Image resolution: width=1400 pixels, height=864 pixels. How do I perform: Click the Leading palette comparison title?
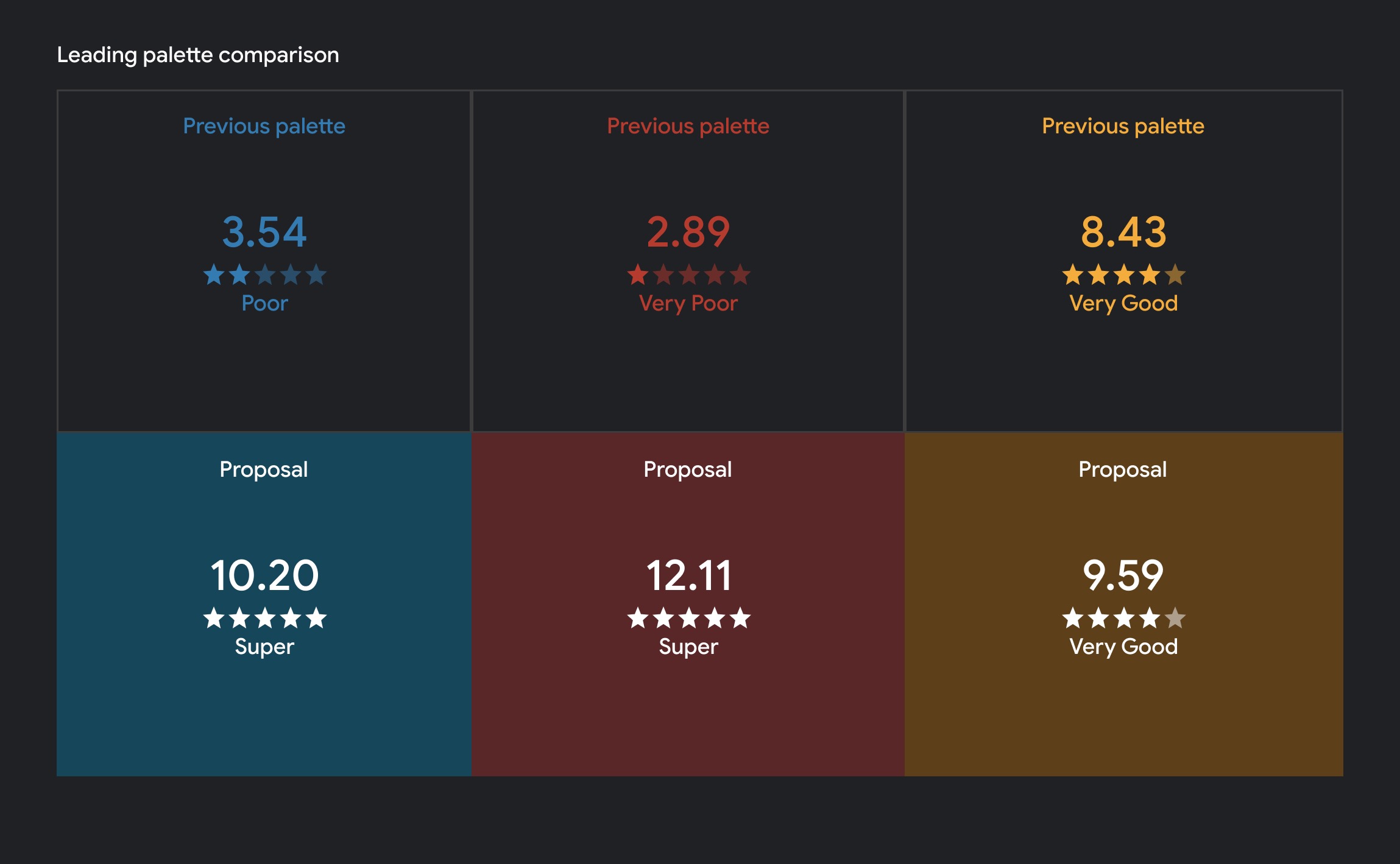tap(198, 55)
